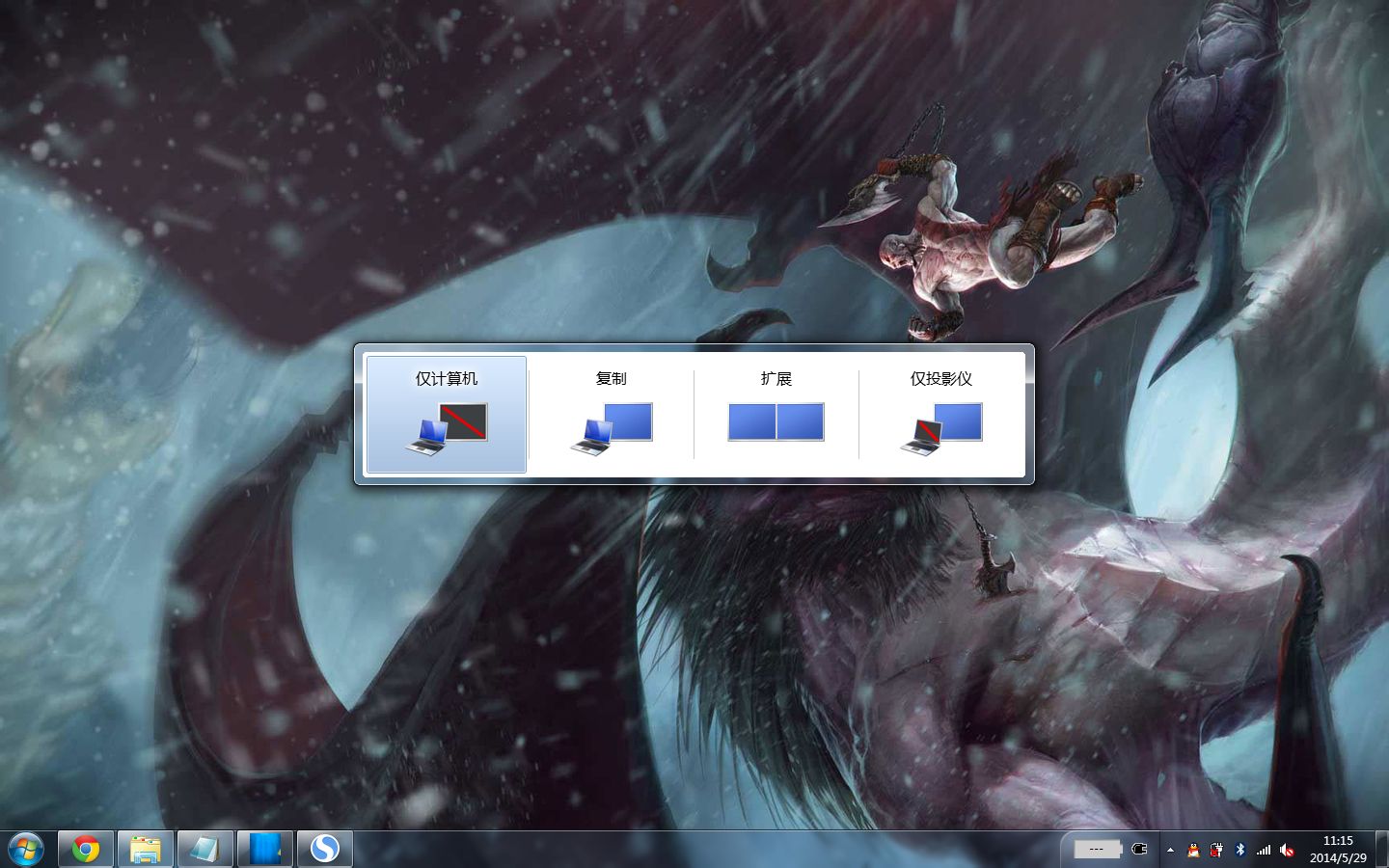Image resolution: width=1389 pixels, height=868 pixels.
Task: Open Google Chrome from the taskbar
Action: (x=86, y=849)
